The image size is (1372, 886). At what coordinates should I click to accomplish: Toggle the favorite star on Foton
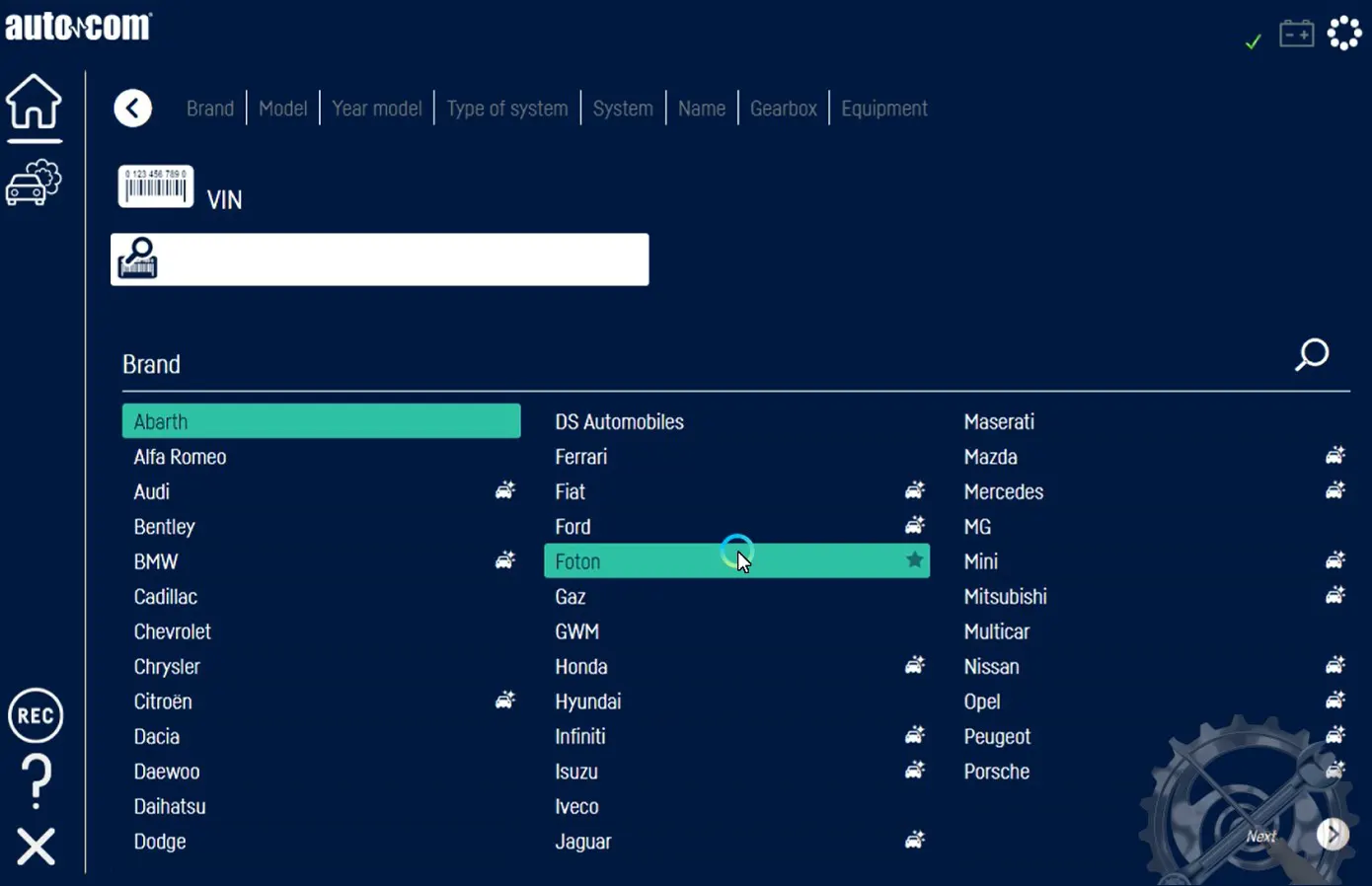914,560
